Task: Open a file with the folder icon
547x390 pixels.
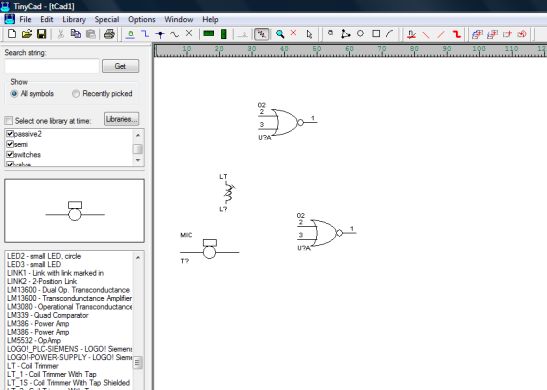Action: click(27, 34)
